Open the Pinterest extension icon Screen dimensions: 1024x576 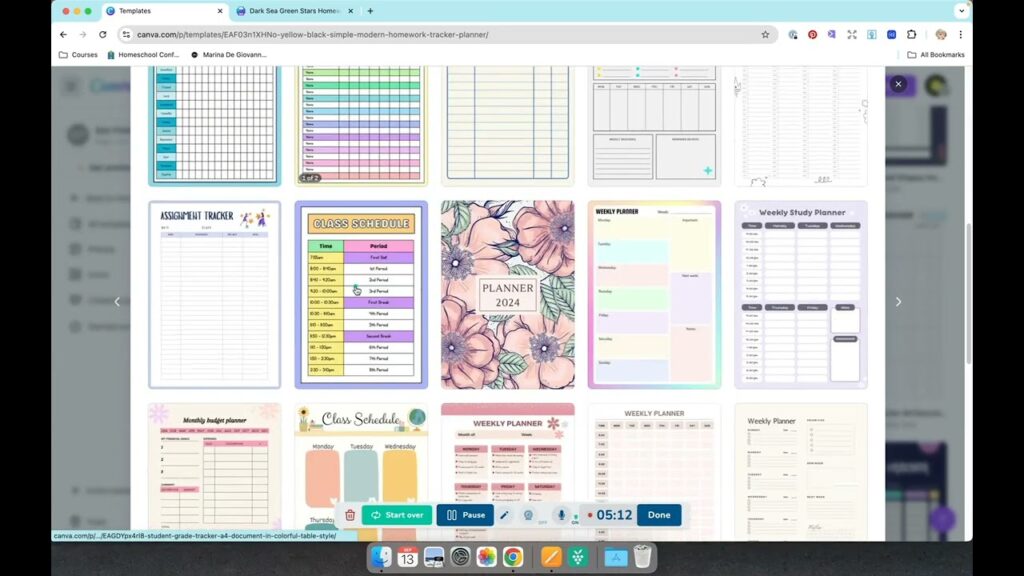813,34
